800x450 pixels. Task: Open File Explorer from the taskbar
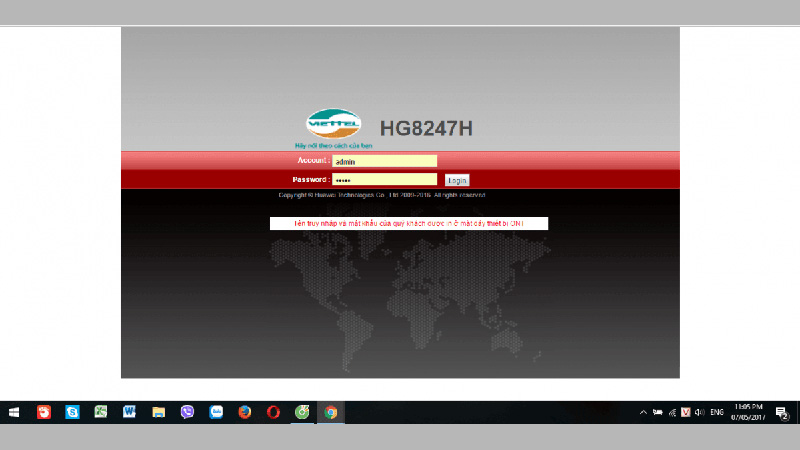158,412
